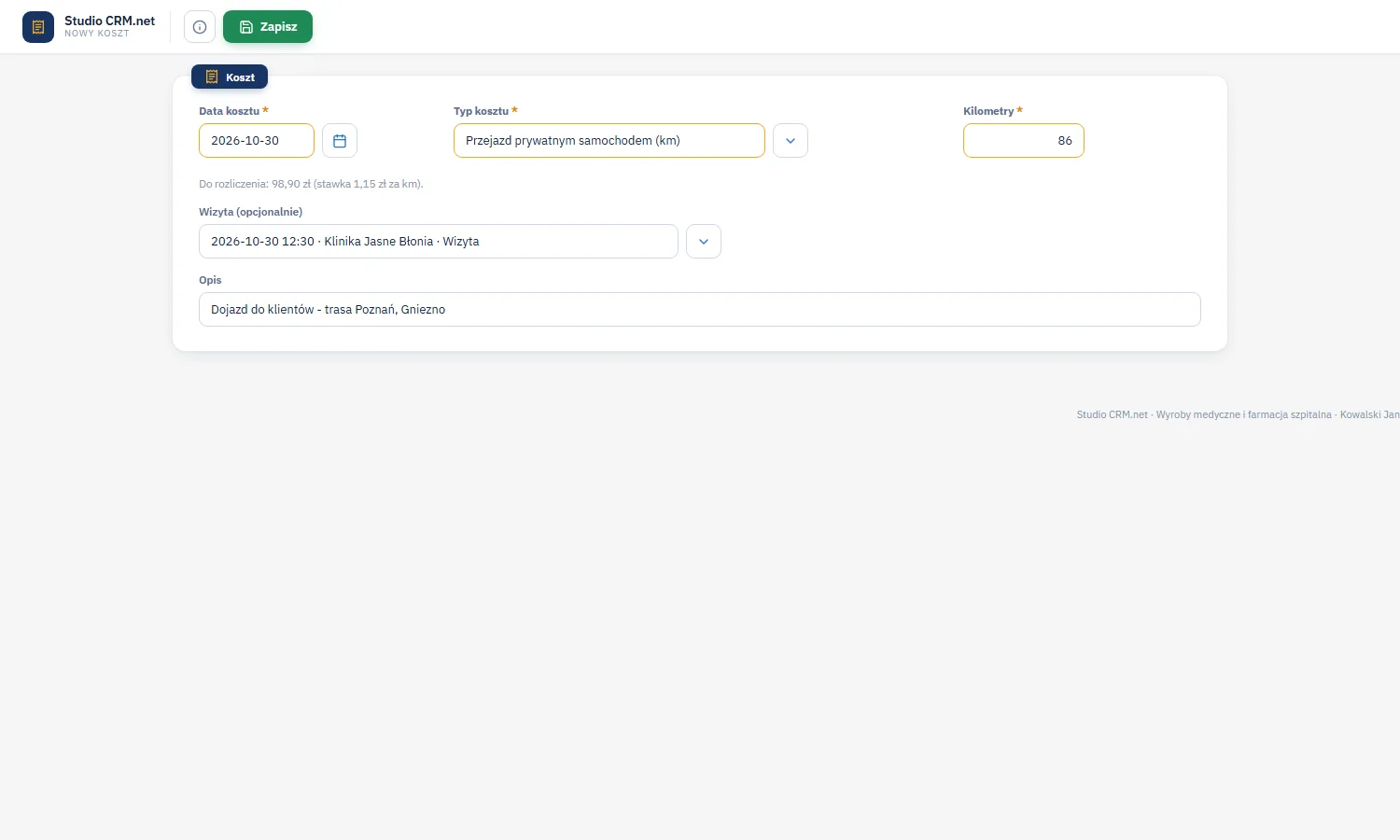Click the Studio CRM.net logo icon
The width and height of the screenshot is (1400, 840).
pyautogui.click(x=38, y=27)
